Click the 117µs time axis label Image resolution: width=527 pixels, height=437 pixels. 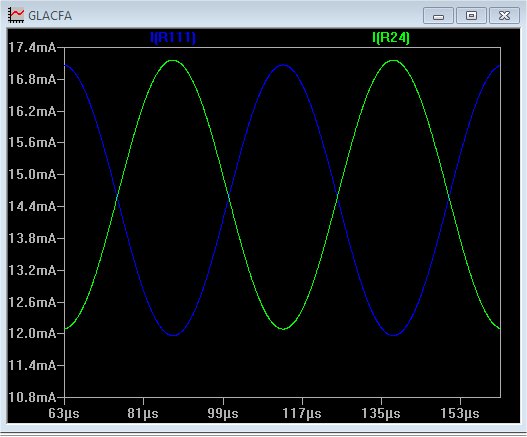302,413
